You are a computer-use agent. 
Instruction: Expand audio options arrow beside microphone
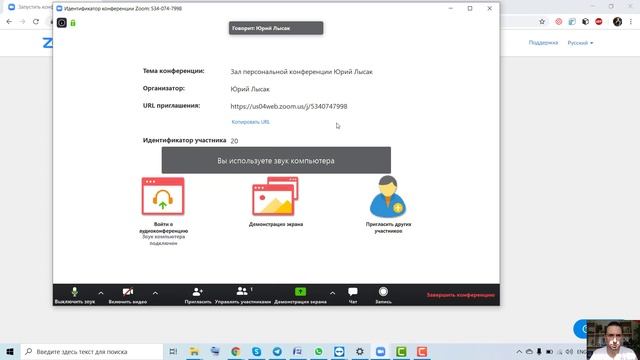pyautogui.click(x=101, y=293)
